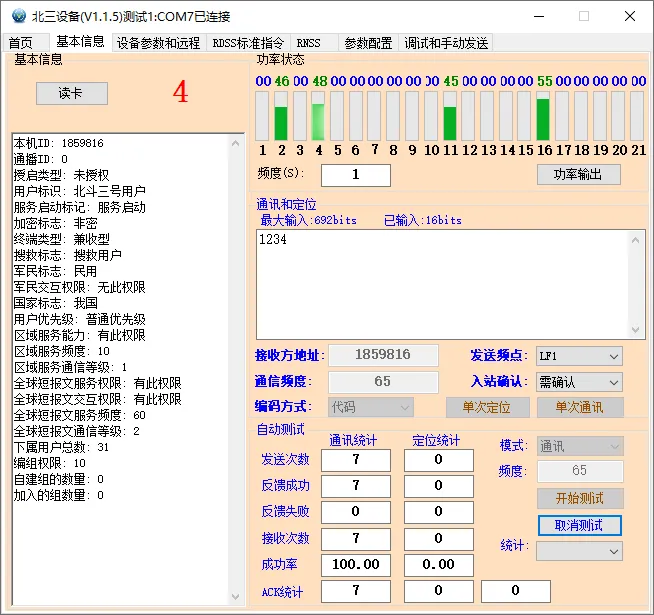Click the channel 16 power bar
This screenshot has height=615, width=654.
543,116
